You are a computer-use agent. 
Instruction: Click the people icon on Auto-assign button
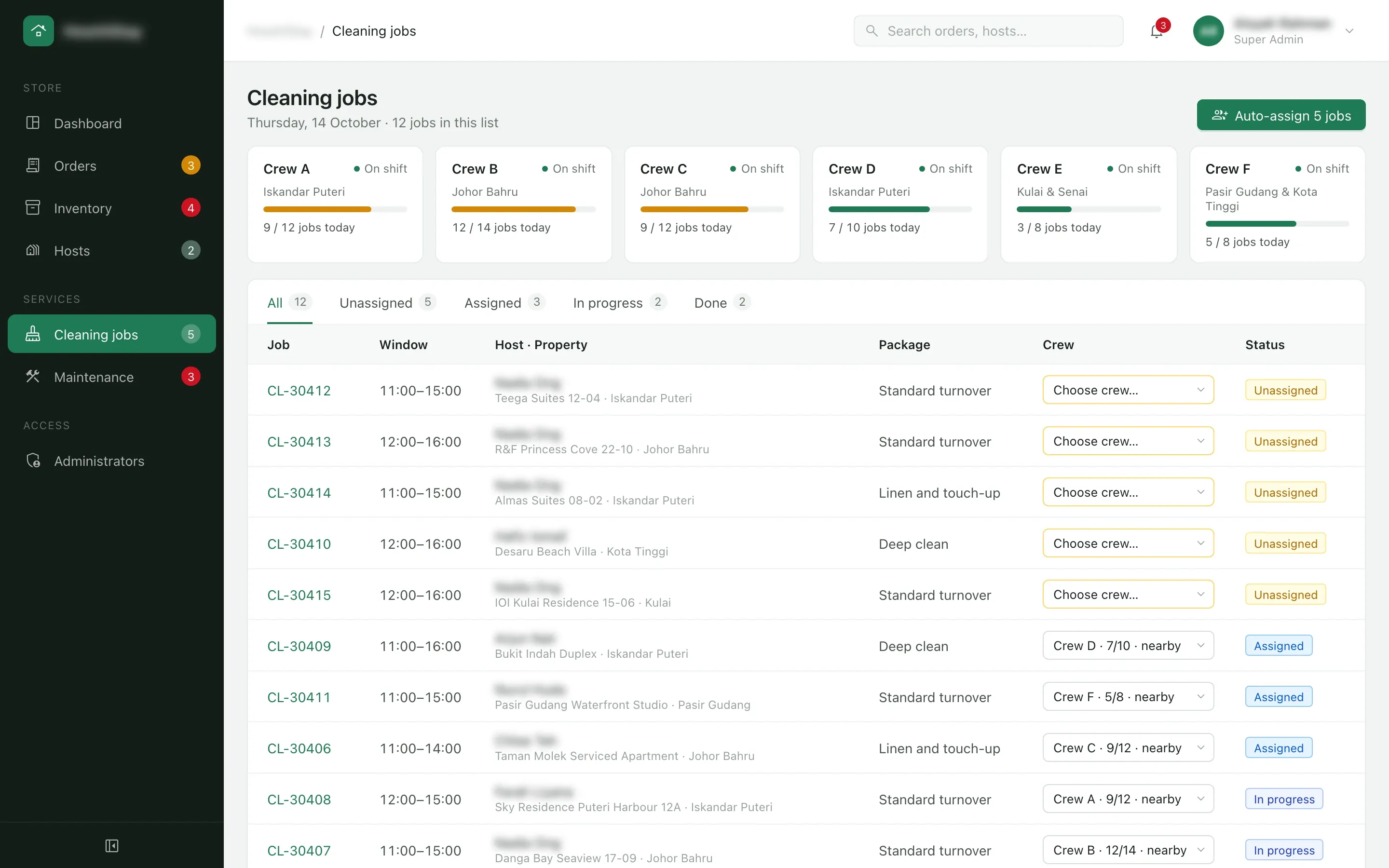tap(1220, 115)
